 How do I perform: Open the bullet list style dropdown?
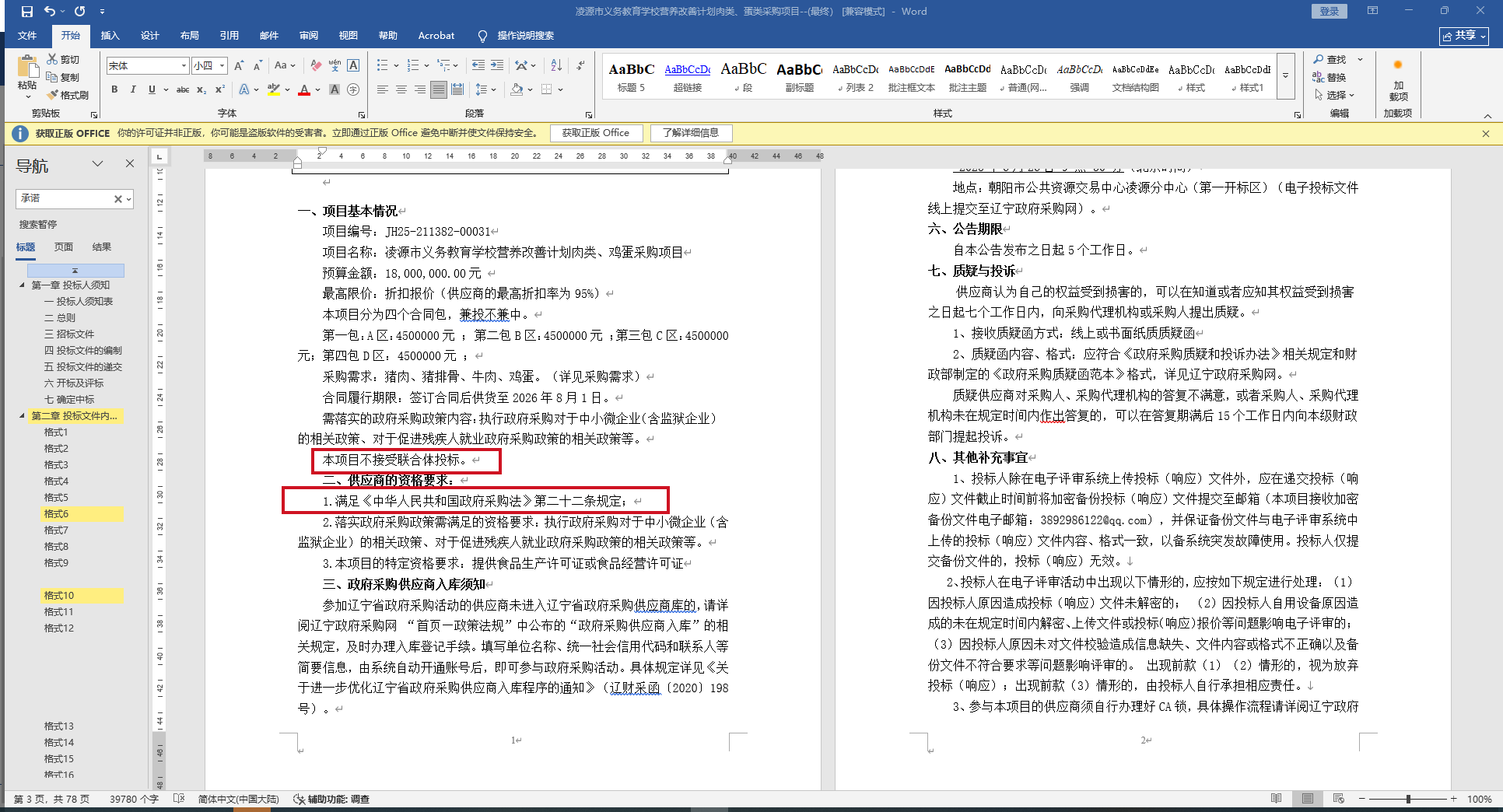click(x=396, y=65)
